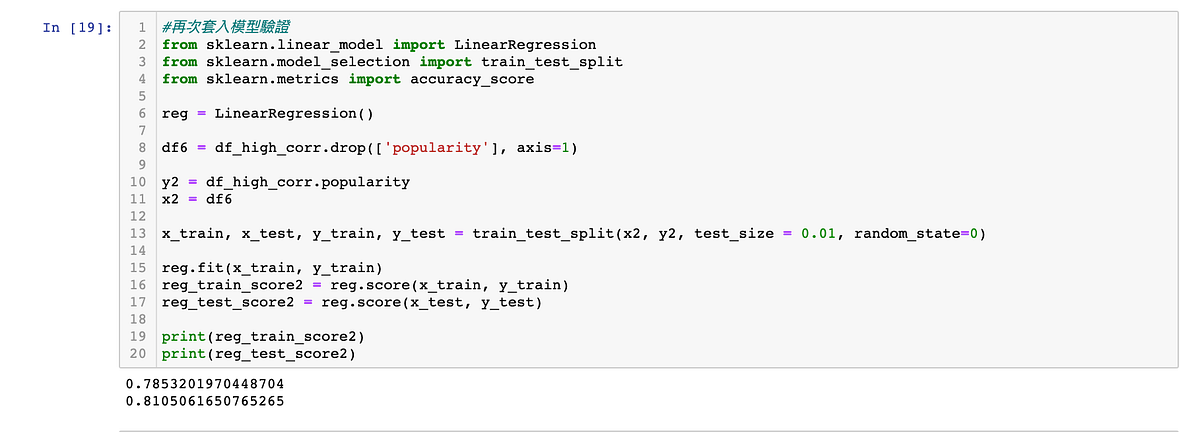1200x432 pixels.
Task: Click the In [19] cell prompt
Action: (77, 27)
